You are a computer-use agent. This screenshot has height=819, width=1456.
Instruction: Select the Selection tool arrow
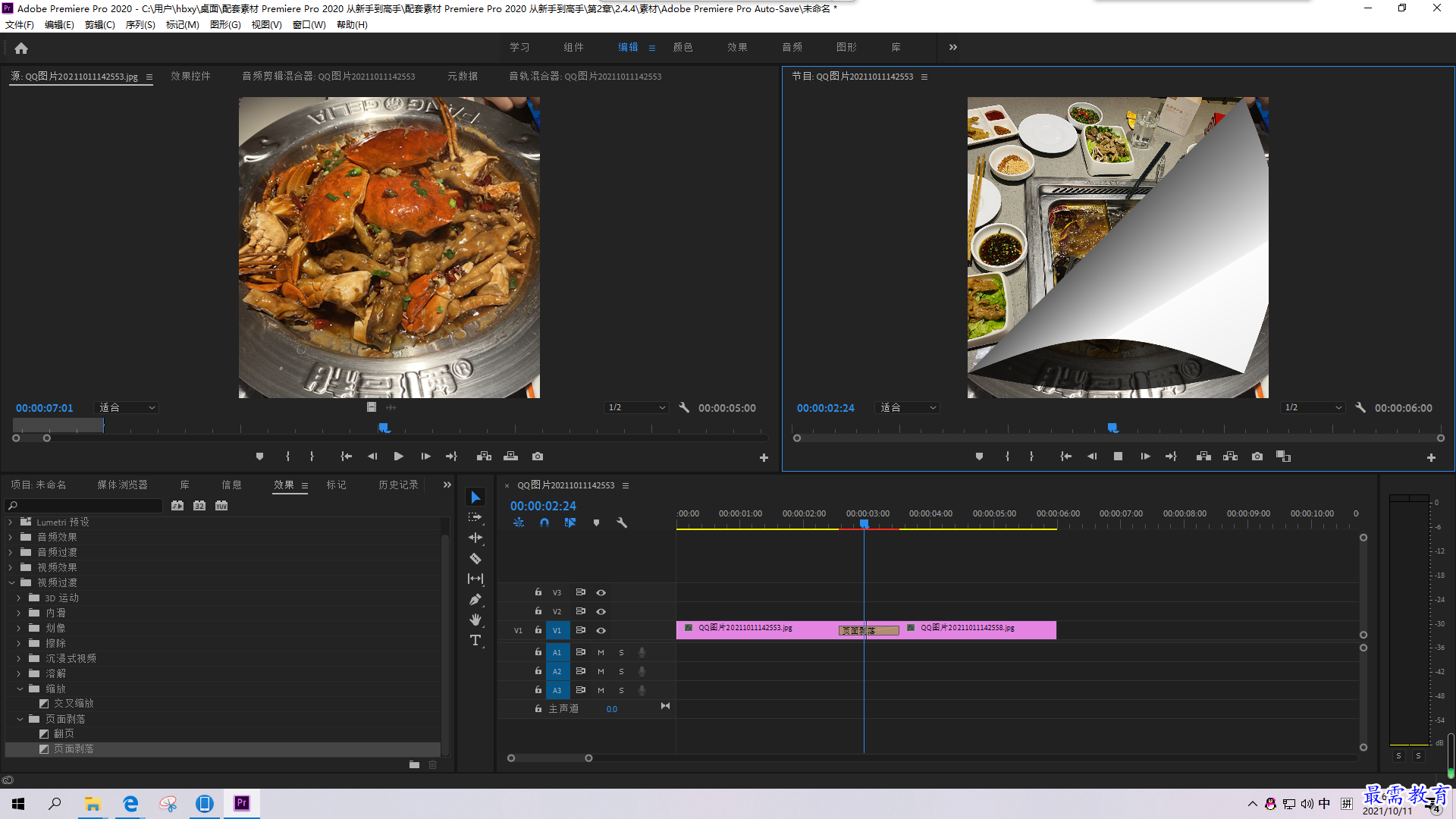[475, 497]
